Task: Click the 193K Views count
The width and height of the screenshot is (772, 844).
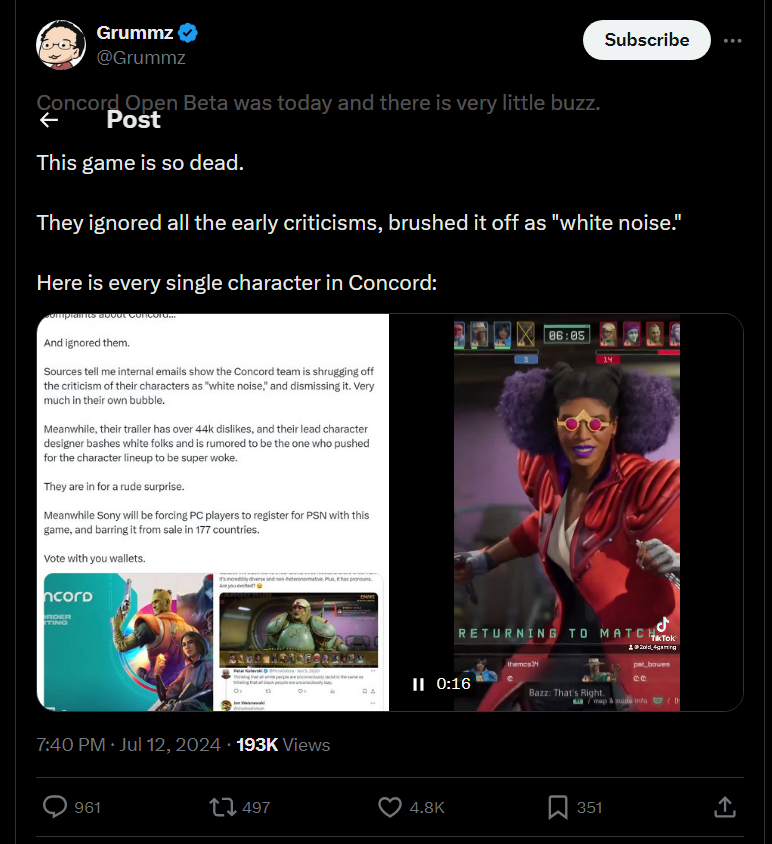Action: [283, 744]
